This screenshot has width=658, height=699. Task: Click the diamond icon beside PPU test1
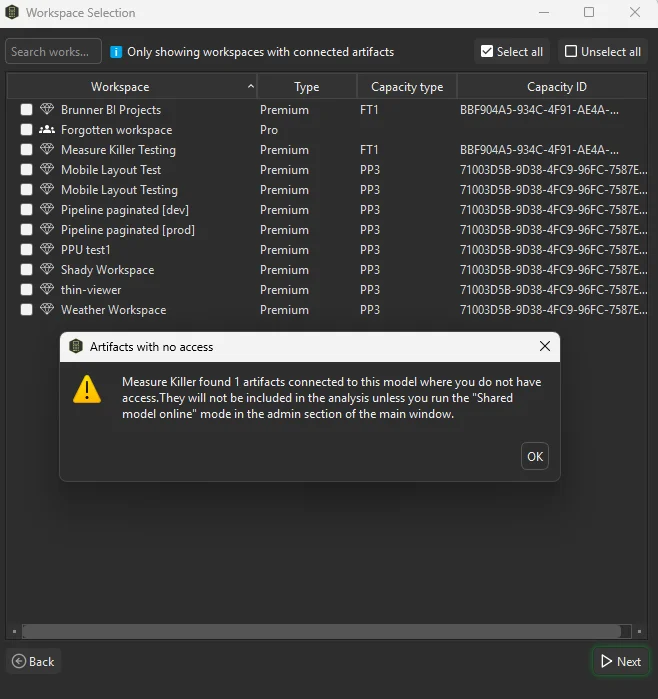point(47,249)
